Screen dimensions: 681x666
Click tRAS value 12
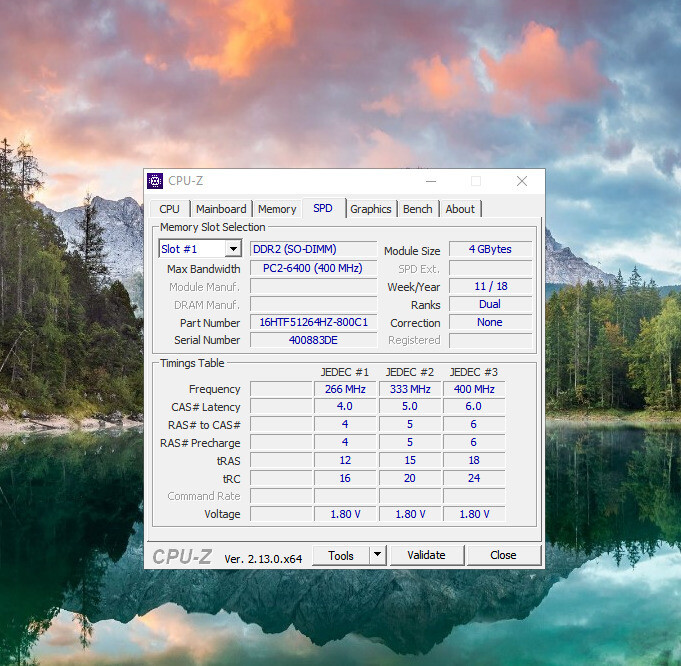pos(345,460)
